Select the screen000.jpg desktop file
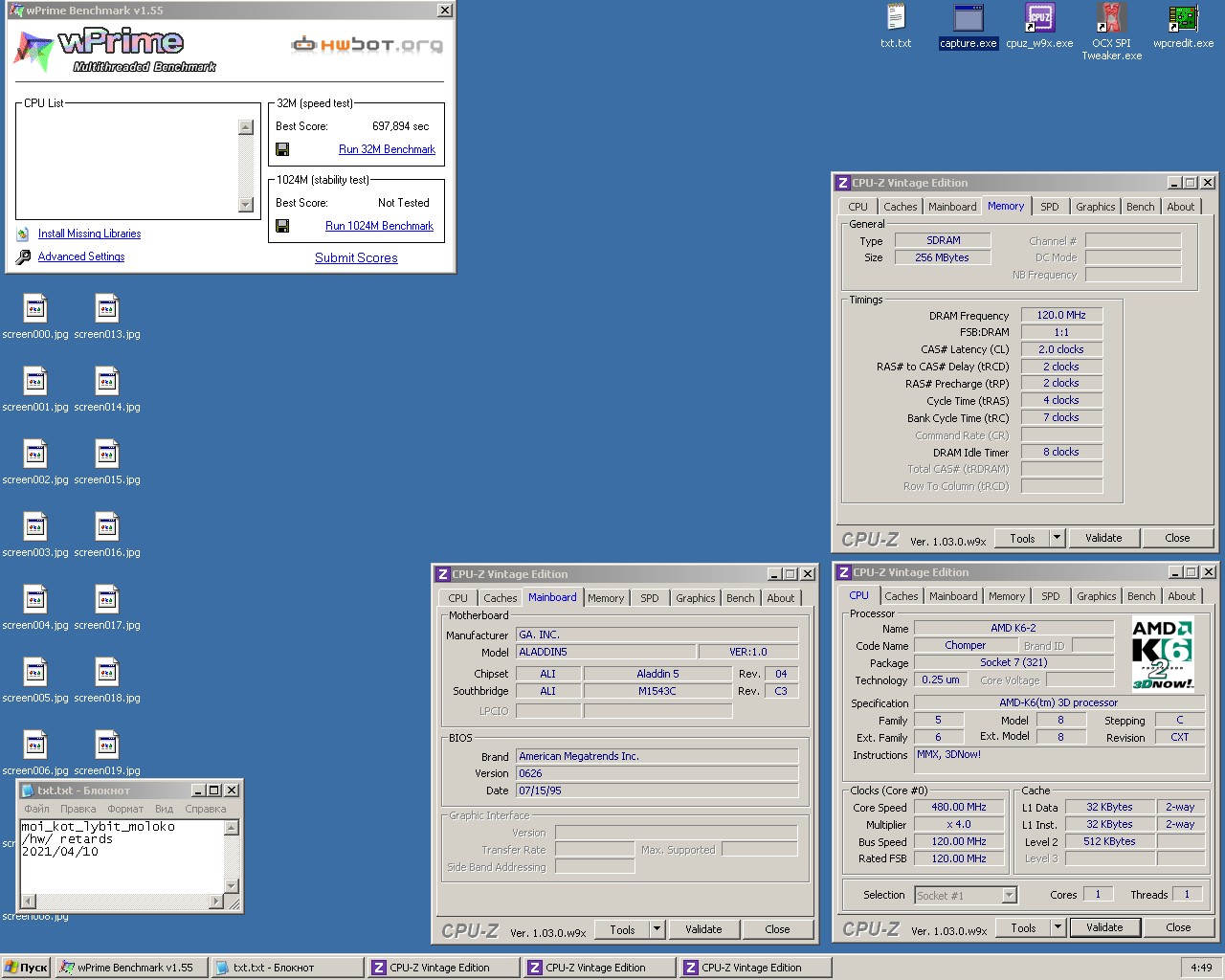 35,317
